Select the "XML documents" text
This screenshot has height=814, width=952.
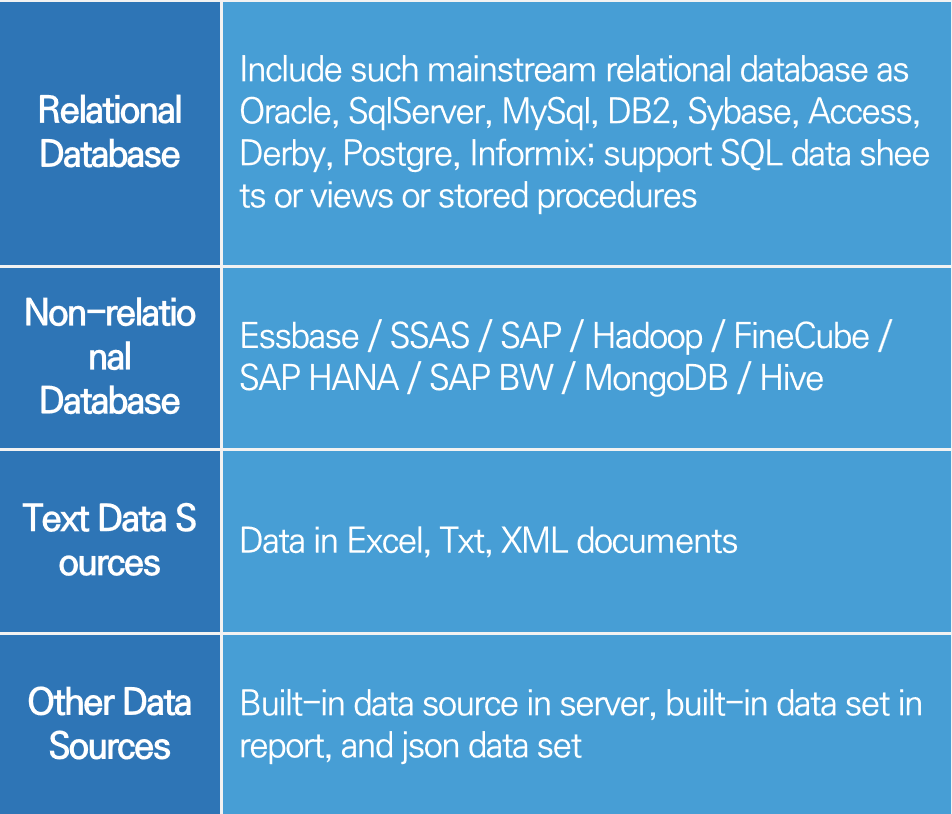618,541
